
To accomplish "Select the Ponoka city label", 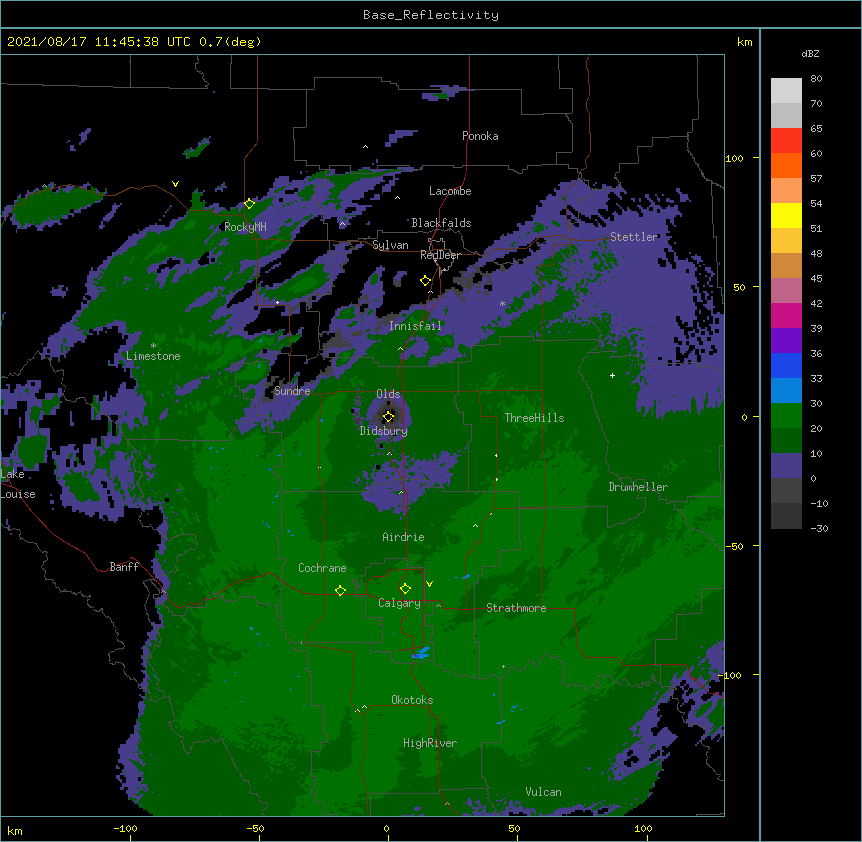I will coord(480,136).
